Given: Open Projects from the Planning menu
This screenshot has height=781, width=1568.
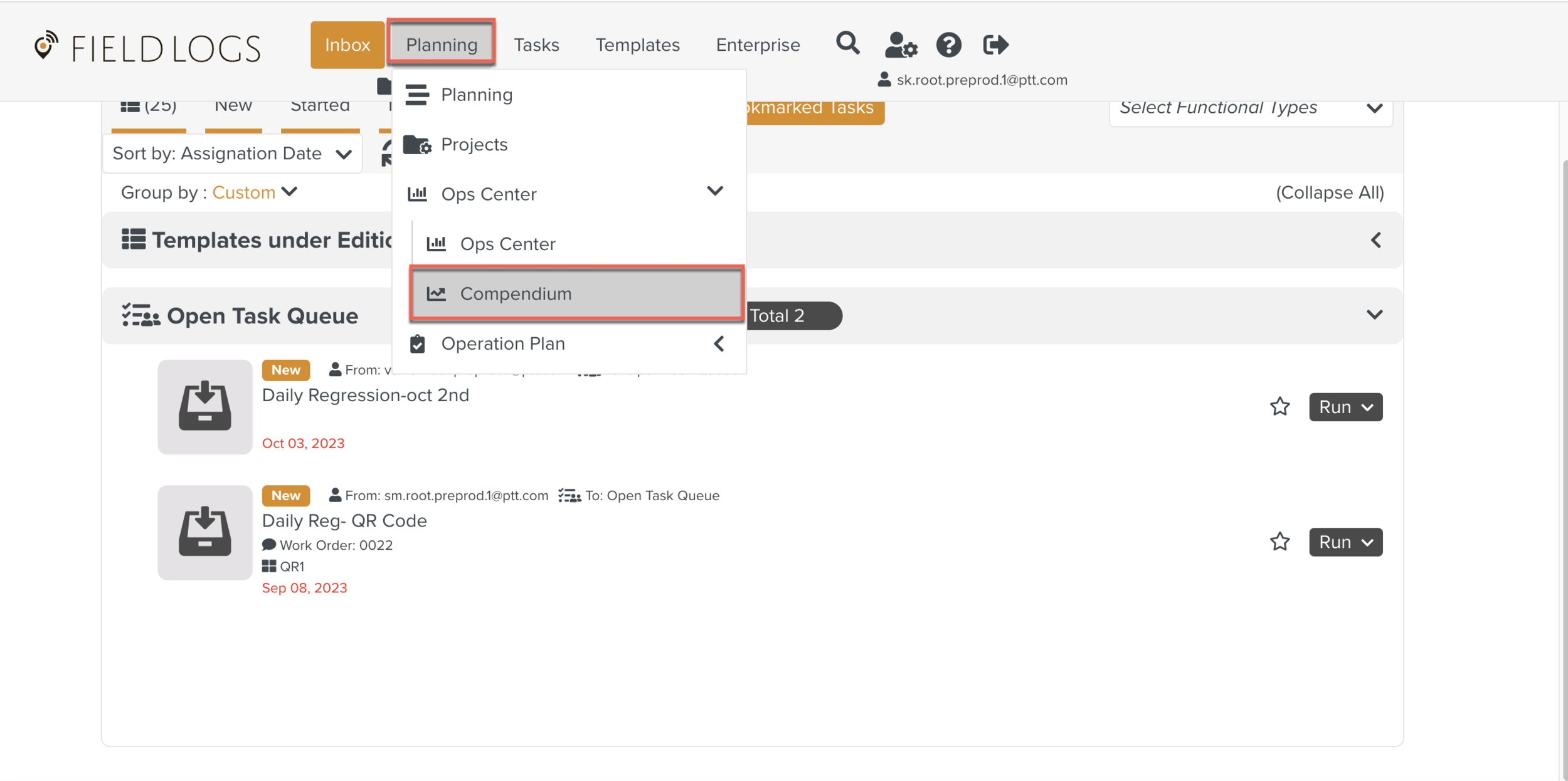Looking at the screenshot, I should [x=474, y=144].
